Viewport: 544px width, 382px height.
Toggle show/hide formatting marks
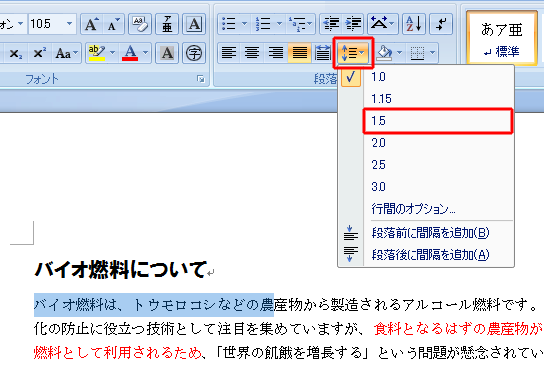tap(441, 24)
